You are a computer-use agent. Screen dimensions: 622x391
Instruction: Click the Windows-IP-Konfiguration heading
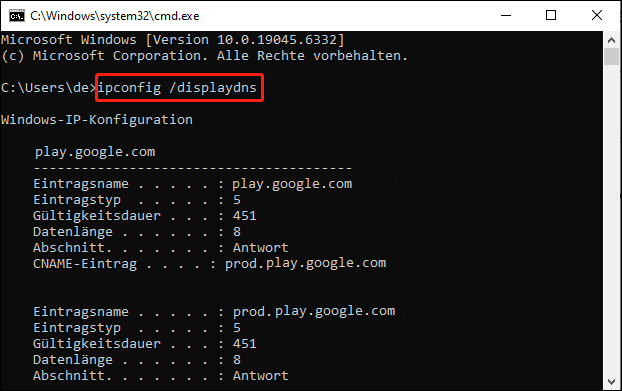(x=97, y=119)
